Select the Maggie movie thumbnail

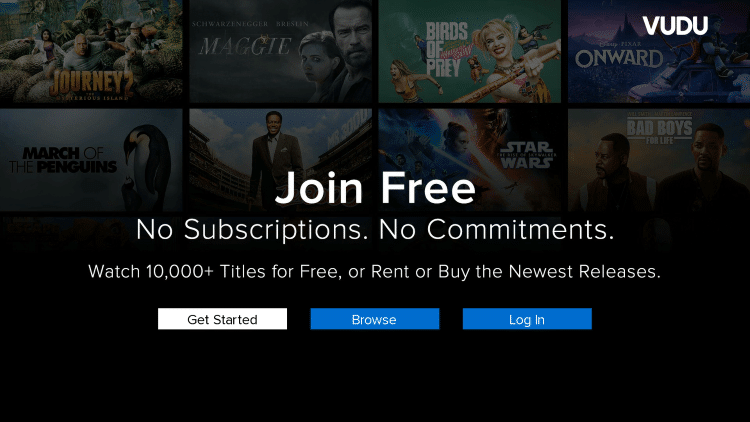pos(280,51)
